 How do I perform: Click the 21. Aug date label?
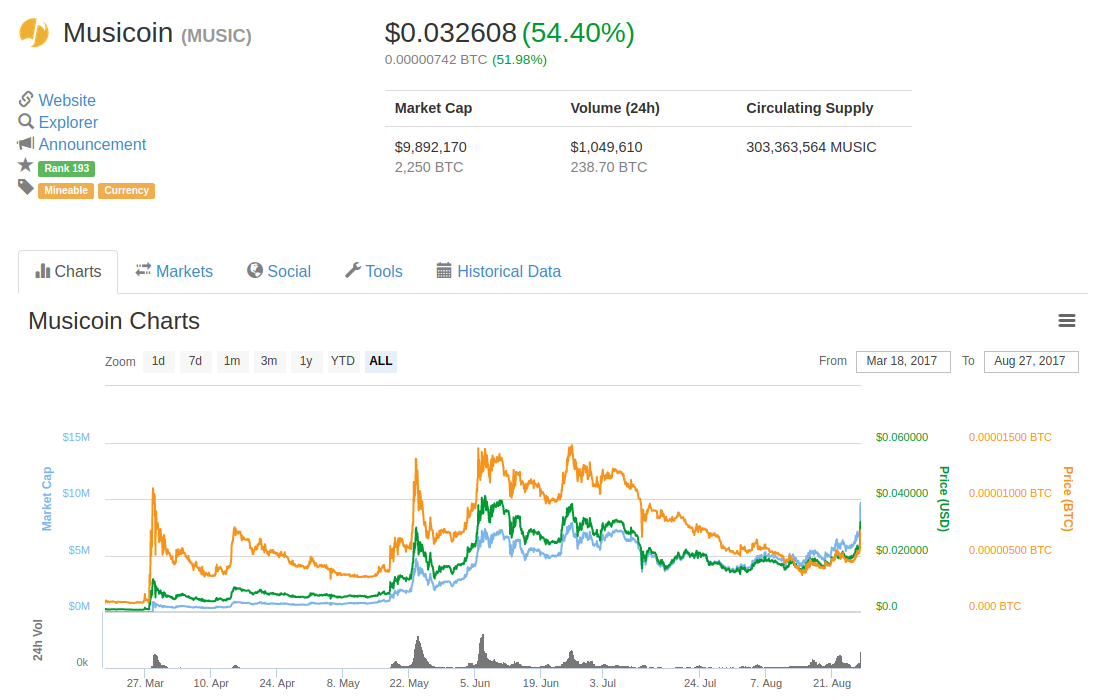(x=832, y=683)
